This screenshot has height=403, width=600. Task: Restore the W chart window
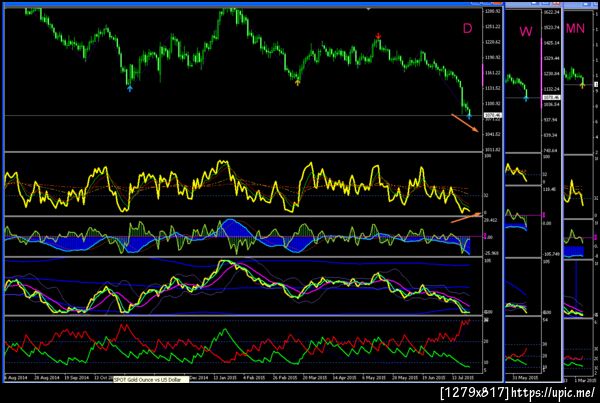point(545,3)
